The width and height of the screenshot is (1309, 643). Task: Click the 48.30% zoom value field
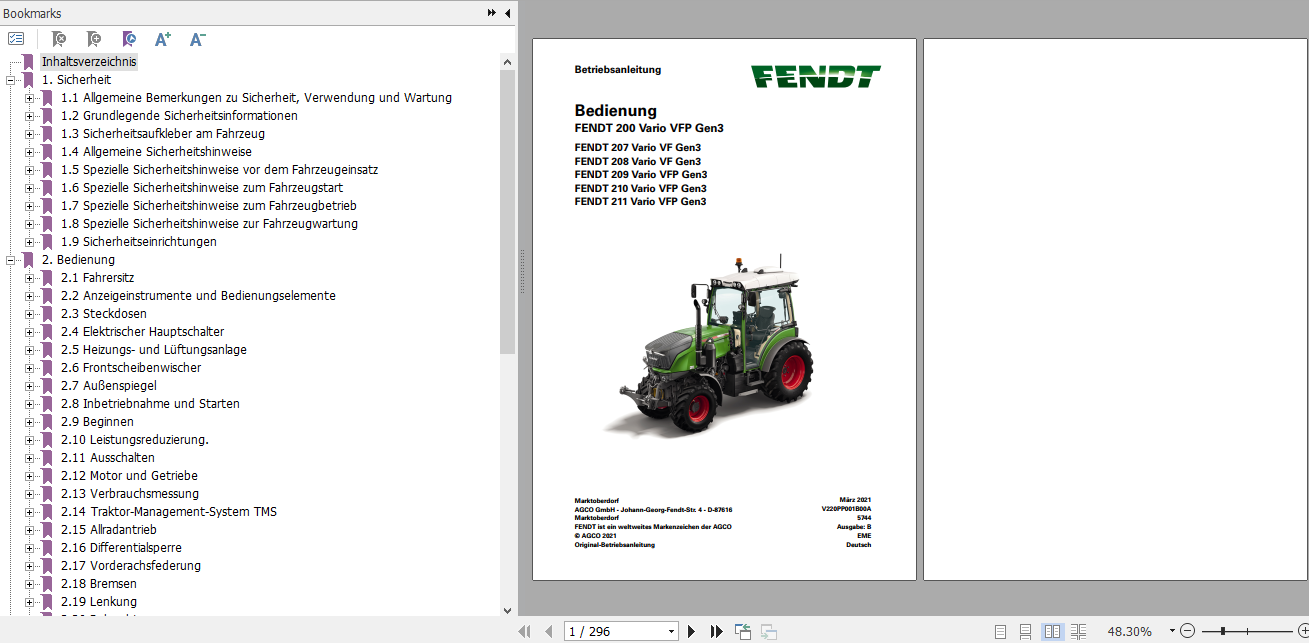(1132, 631)
